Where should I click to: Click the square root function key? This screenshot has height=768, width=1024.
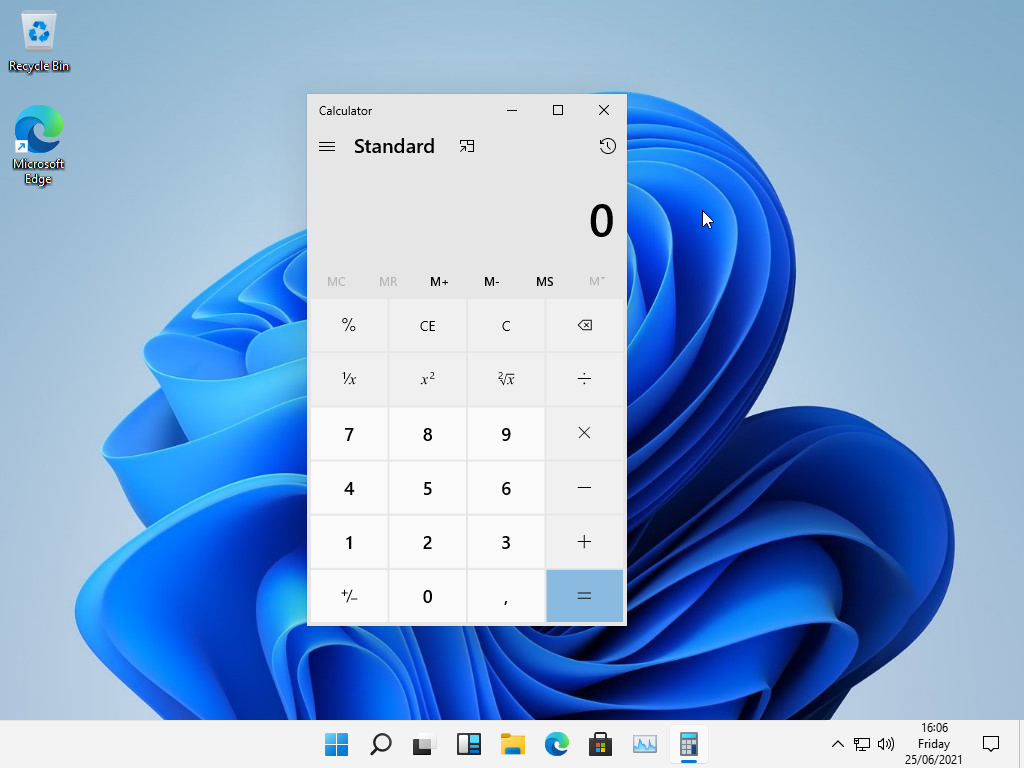pyautogui.click(x=506, y=379)
